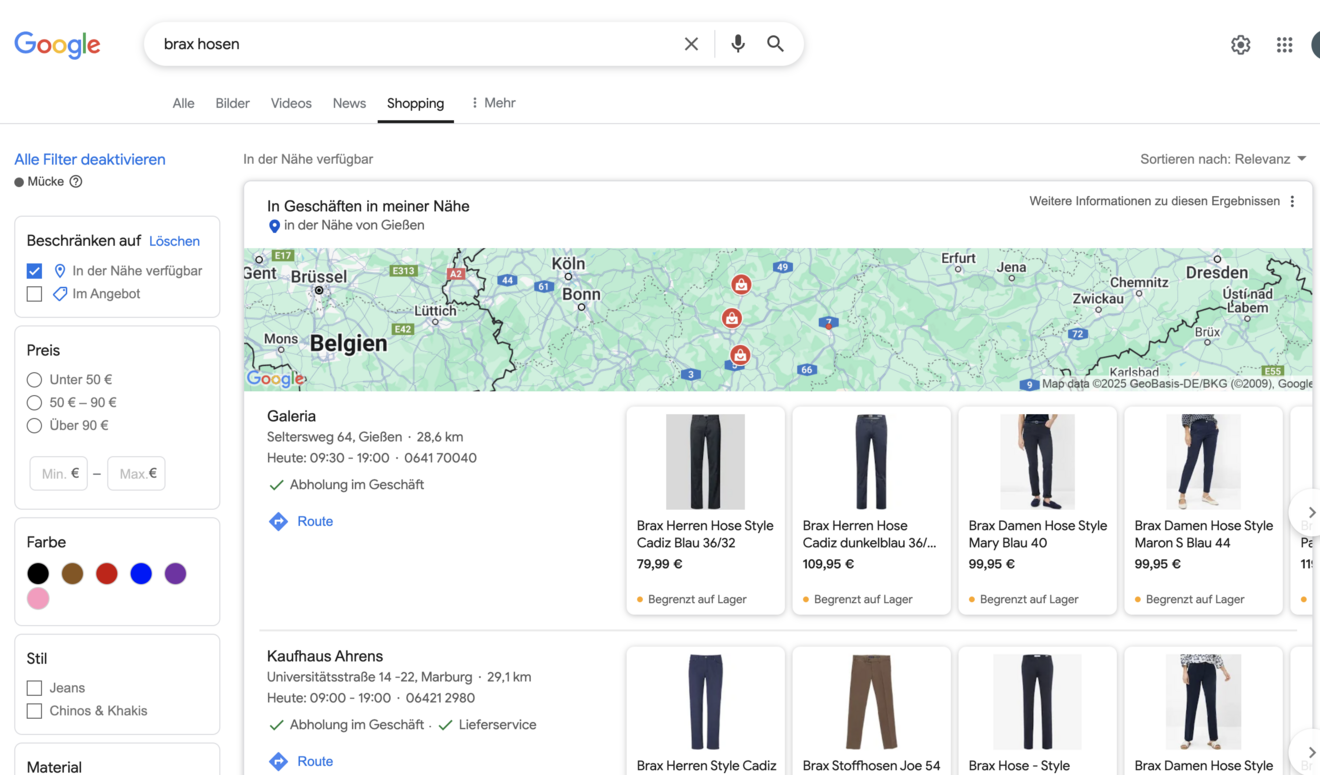Open Brax Damen Hose Style Mary Blau 40

pyautogui.click(x=1037, y=510)
